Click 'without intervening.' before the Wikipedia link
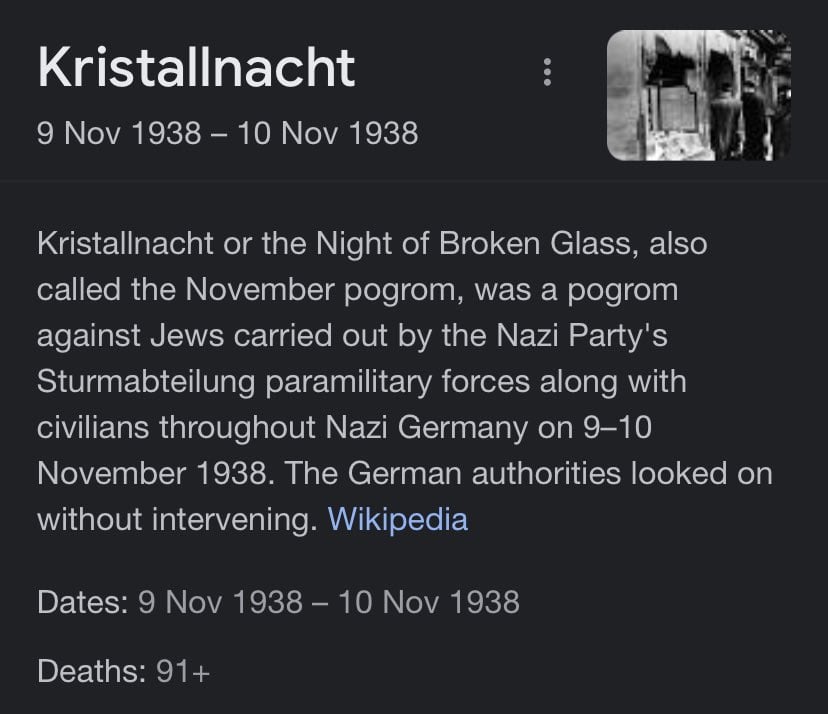Image resolution: width=828 pixels, height=714 pixels. point(177,519)
